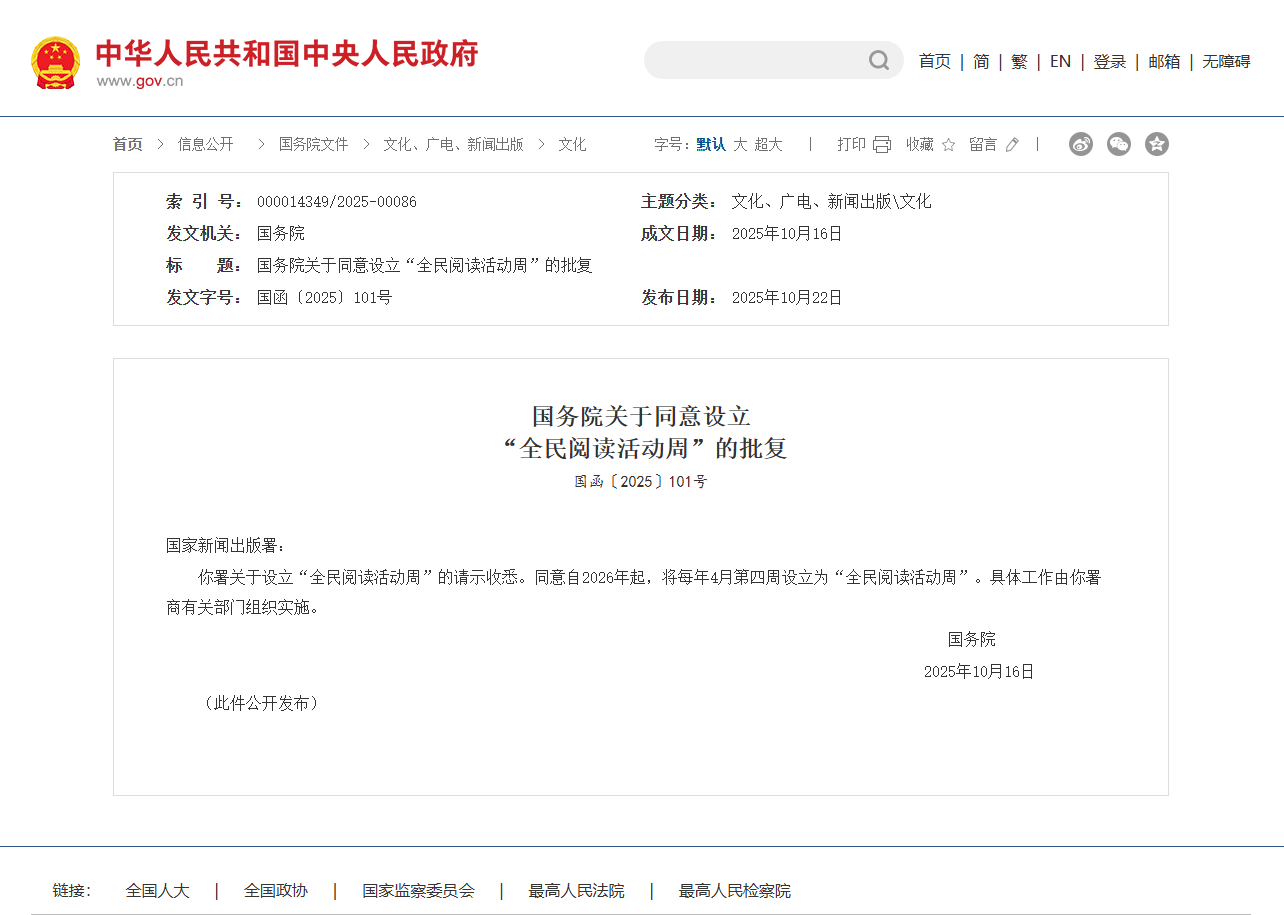Switch font size to 超大

tap(768, 145)
